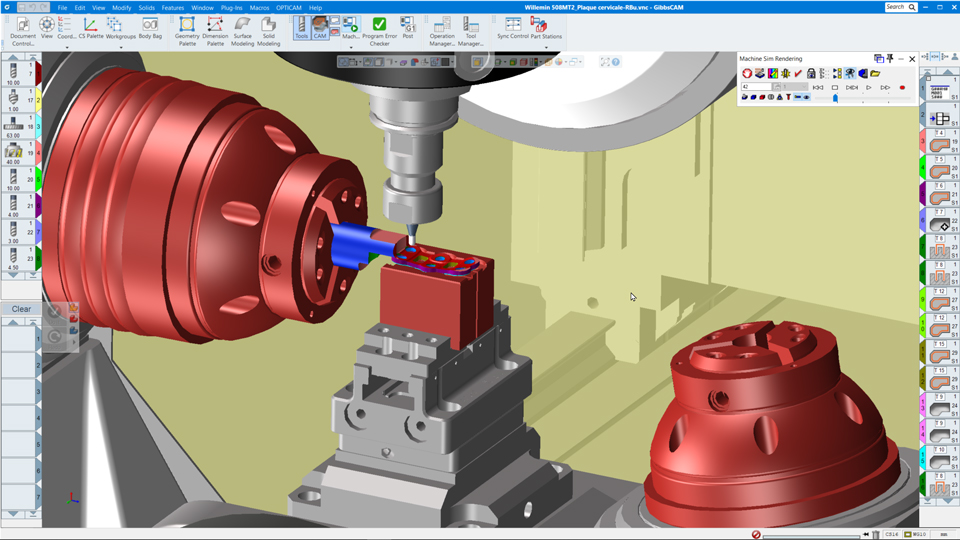Select the 63.00 face mill tool tile
The image size is (960, 540).
click(x=14, y=127)
